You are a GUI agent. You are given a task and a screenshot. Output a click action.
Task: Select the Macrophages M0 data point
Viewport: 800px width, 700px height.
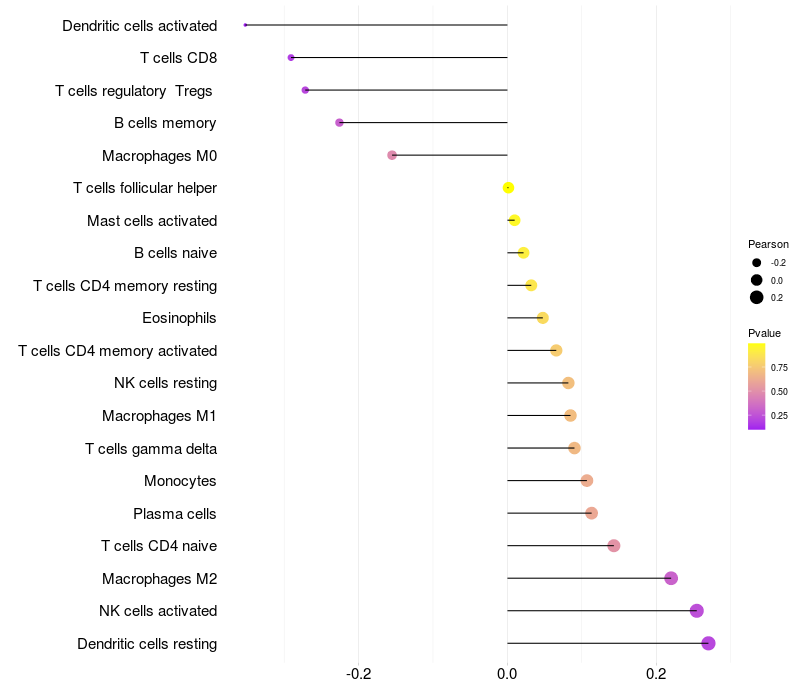click(392, 155)
